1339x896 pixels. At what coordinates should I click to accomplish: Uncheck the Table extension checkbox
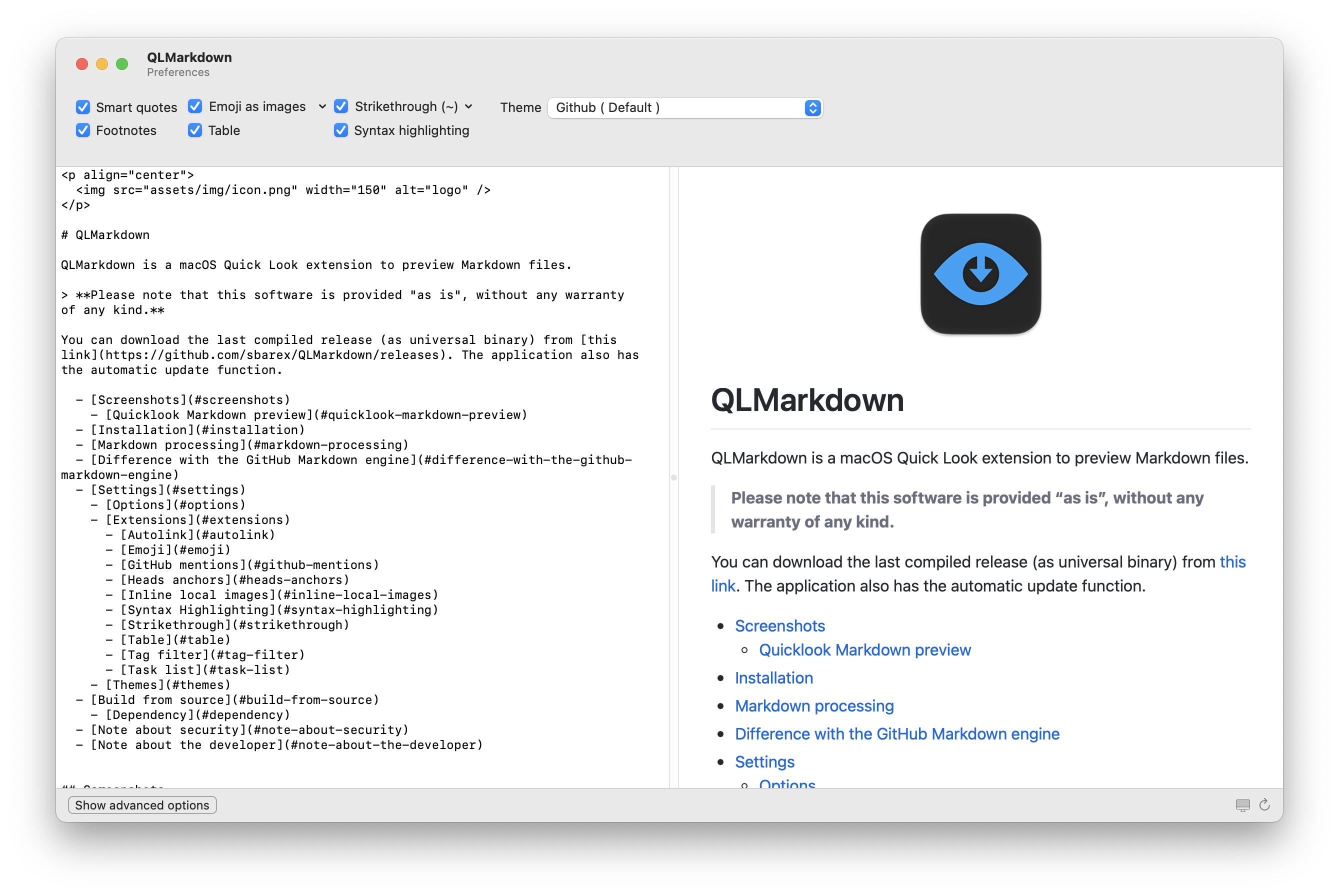195,130
